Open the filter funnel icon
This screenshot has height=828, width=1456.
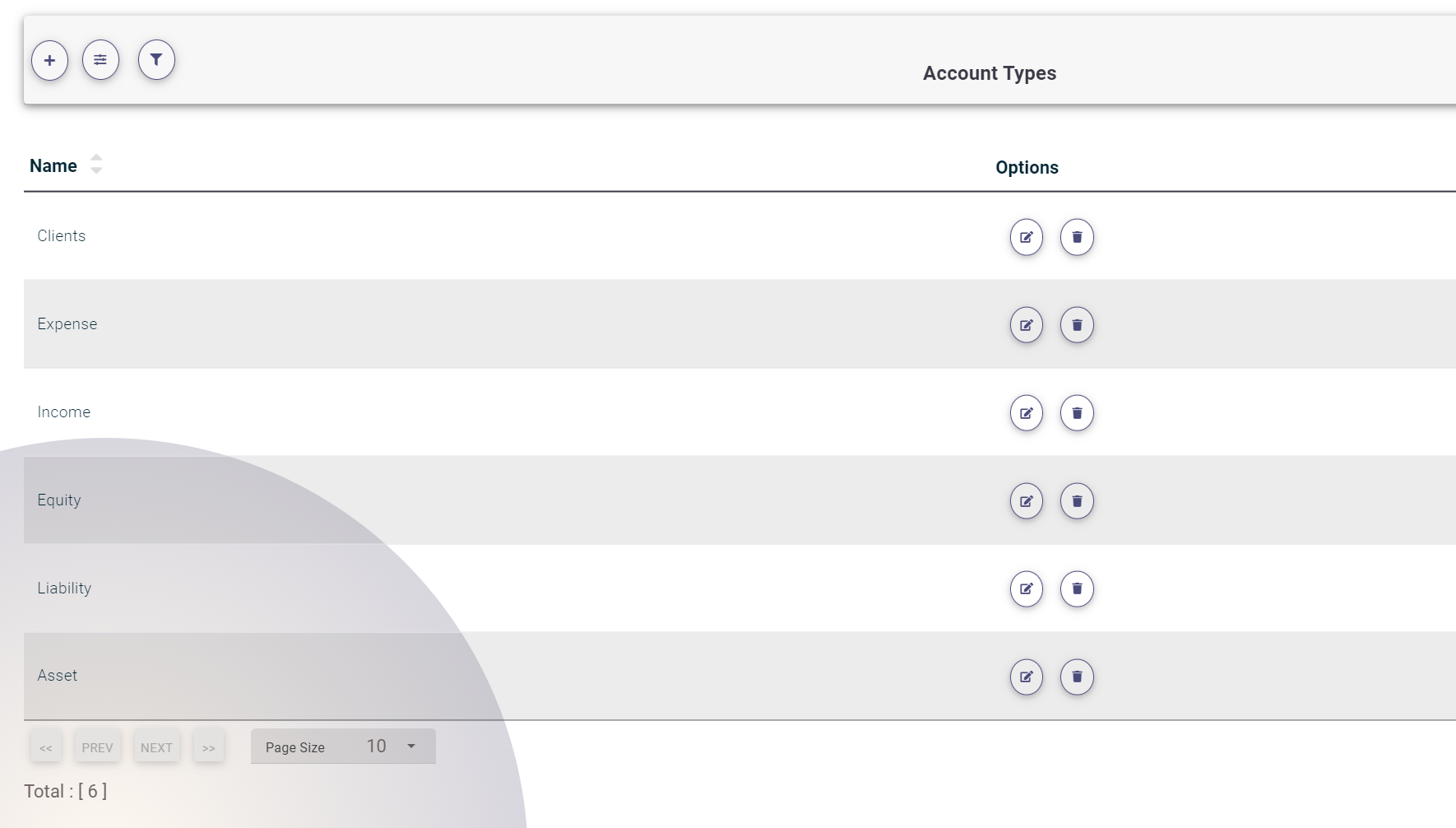tap(156, 60)
